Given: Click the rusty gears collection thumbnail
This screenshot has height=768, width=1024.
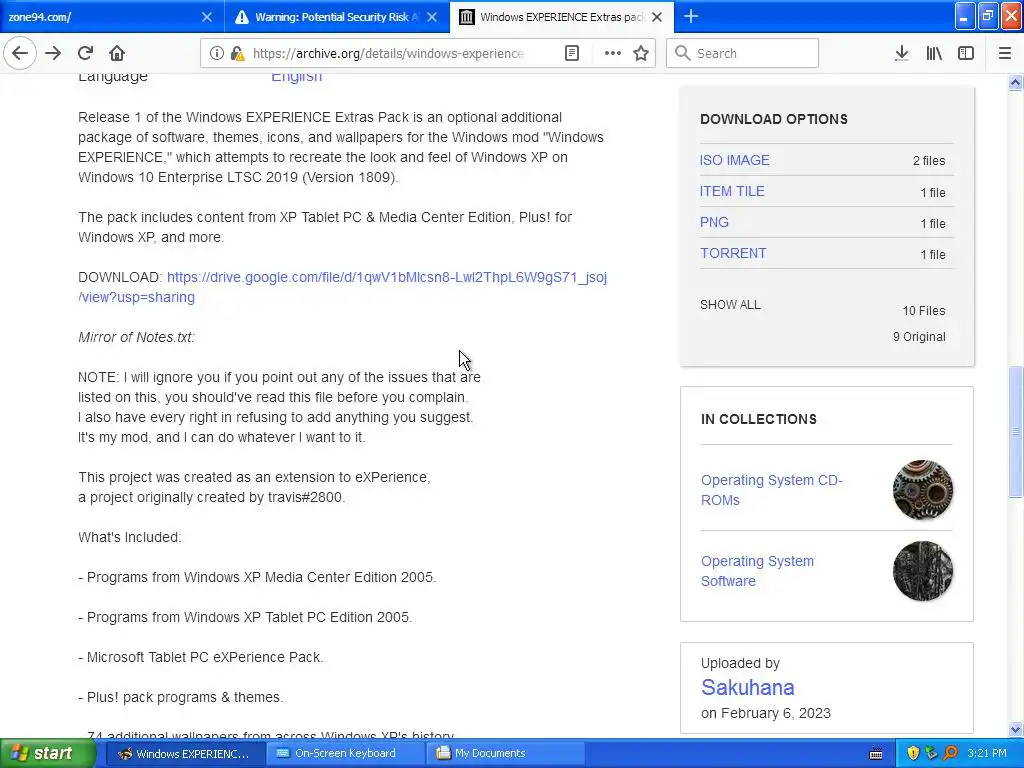Looking at the screenshot, I should (922, 490).
